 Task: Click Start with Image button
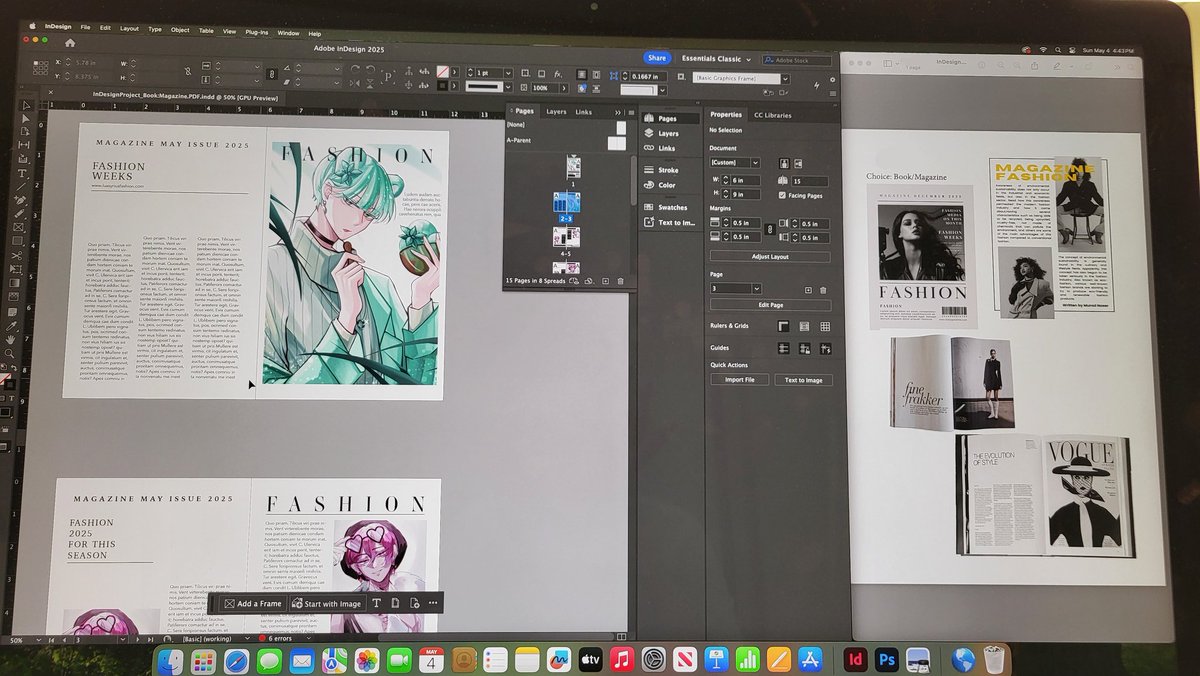pyautogui.click(x=327, y=603)
